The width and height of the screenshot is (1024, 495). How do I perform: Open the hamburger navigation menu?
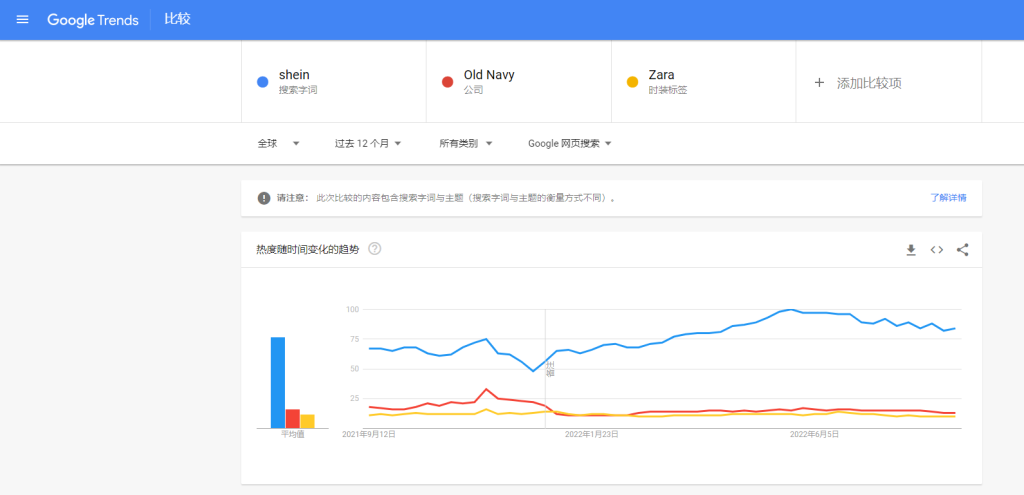(x=23, y=20)
